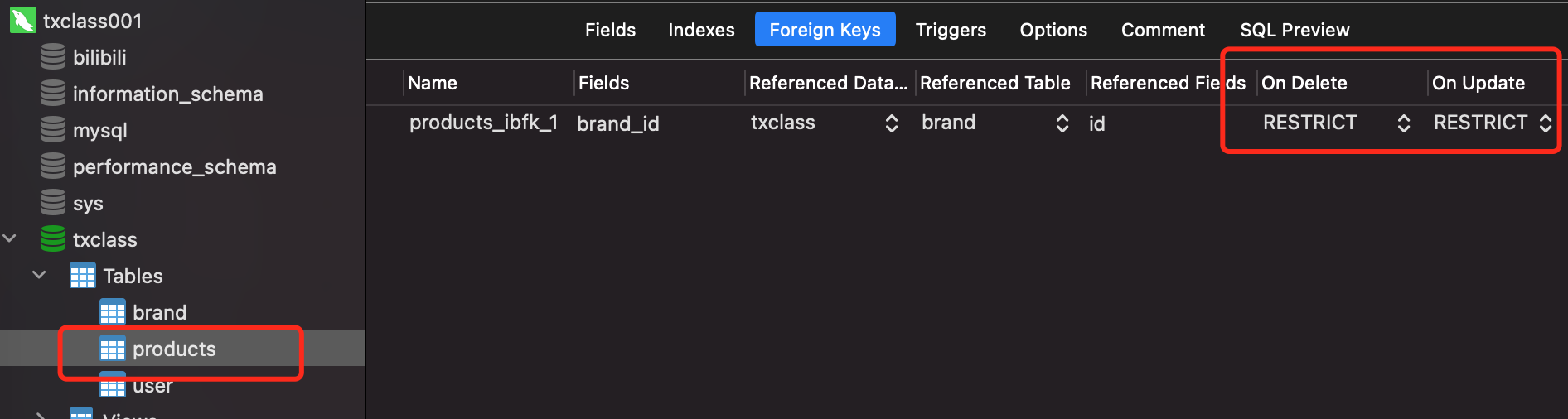1568x419 pixels.
Task: Click the information_schema database icon
Action: tap(53, 94)
